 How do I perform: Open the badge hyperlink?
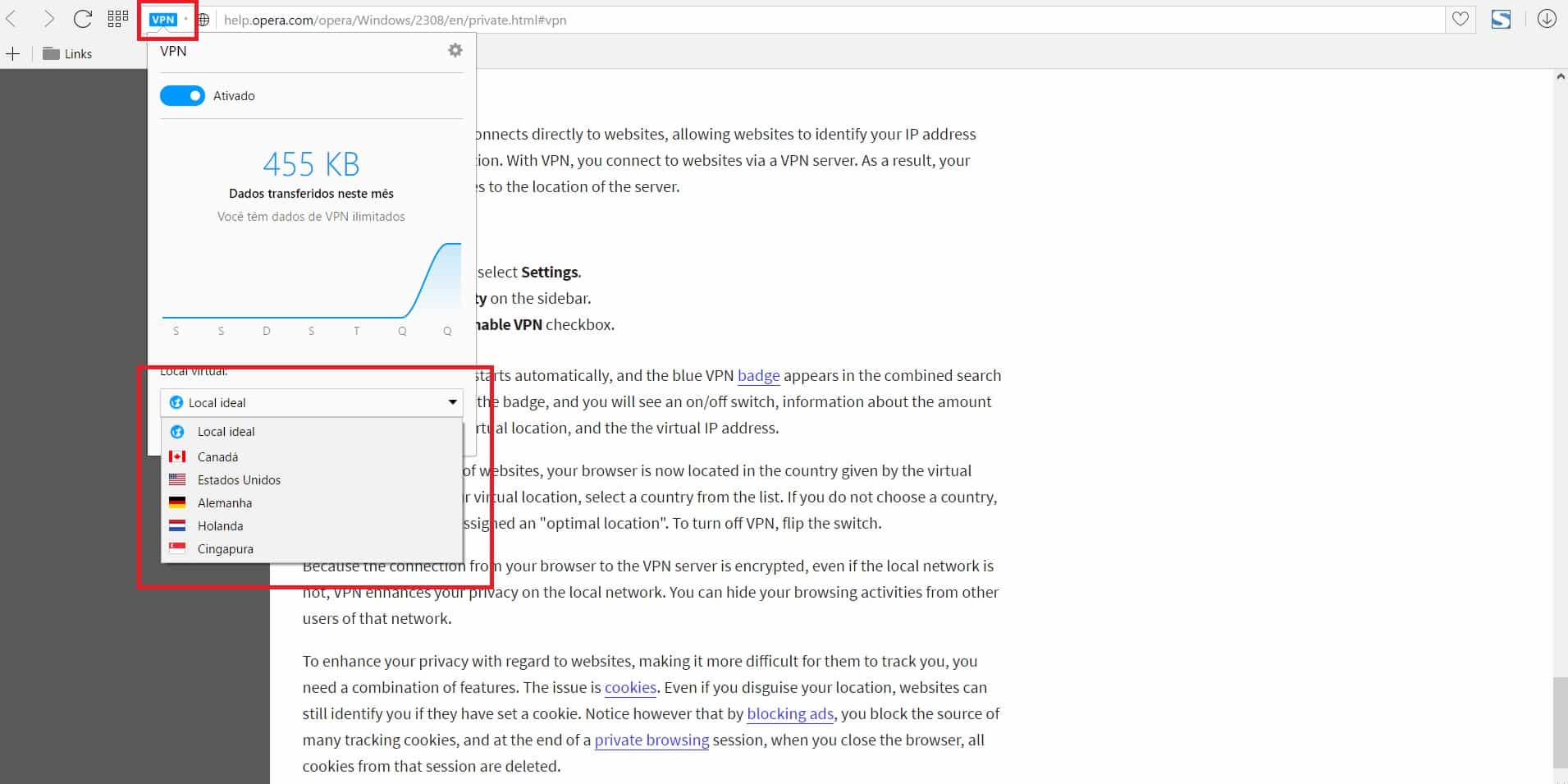pos(758,376)
